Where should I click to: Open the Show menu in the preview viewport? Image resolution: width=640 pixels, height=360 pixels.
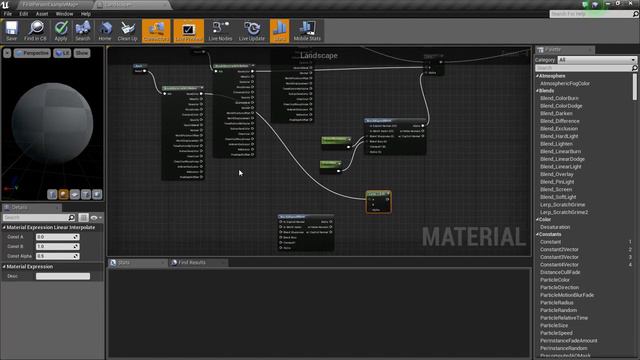click(x=82, y=53)
